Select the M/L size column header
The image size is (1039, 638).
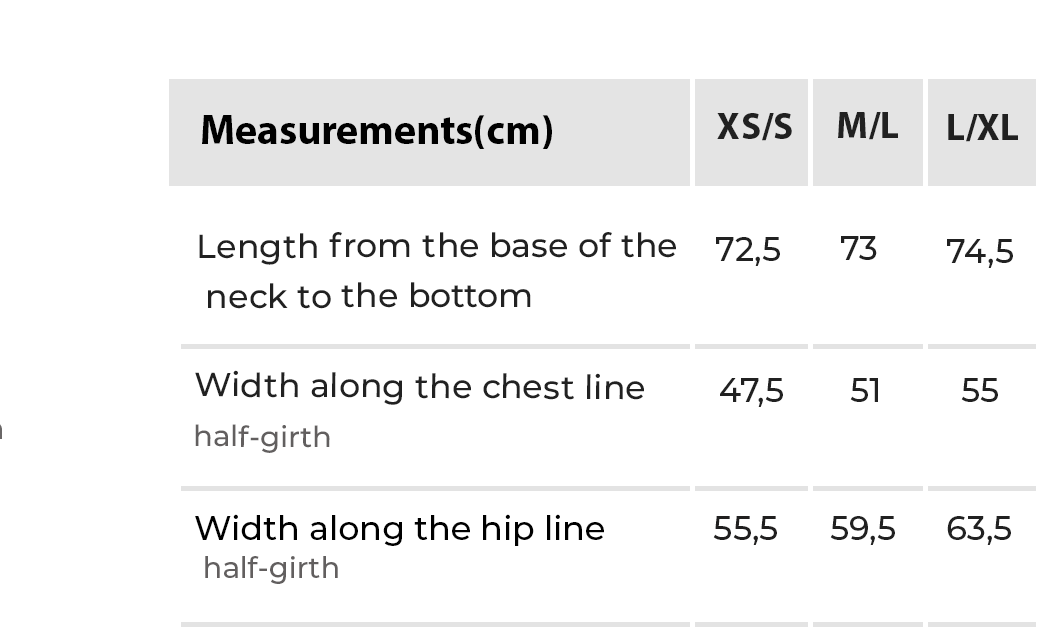click(867, 127)
